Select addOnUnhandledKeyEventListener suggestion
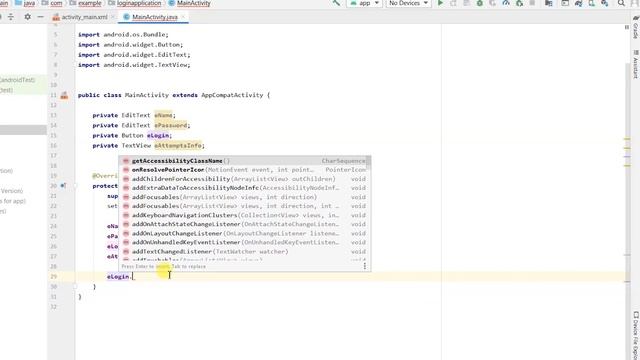Image resolution: width=640 pixels, height=360 pixels. [x=244, y=242]
